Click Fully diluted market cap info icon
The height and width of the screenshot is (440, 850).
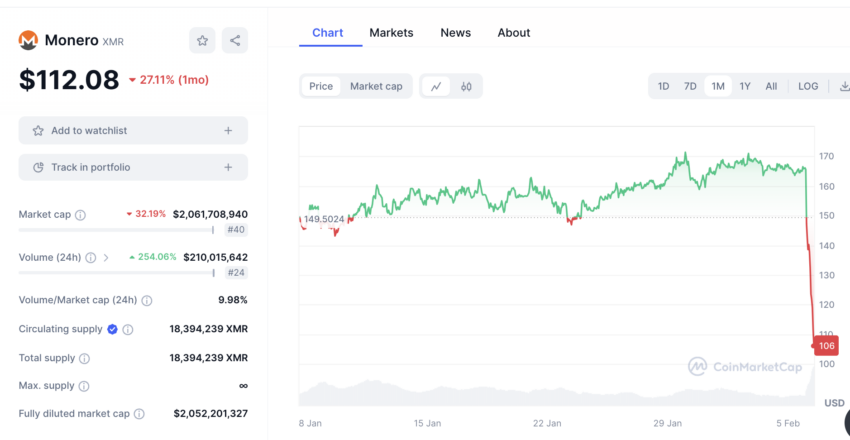[139, 414]
